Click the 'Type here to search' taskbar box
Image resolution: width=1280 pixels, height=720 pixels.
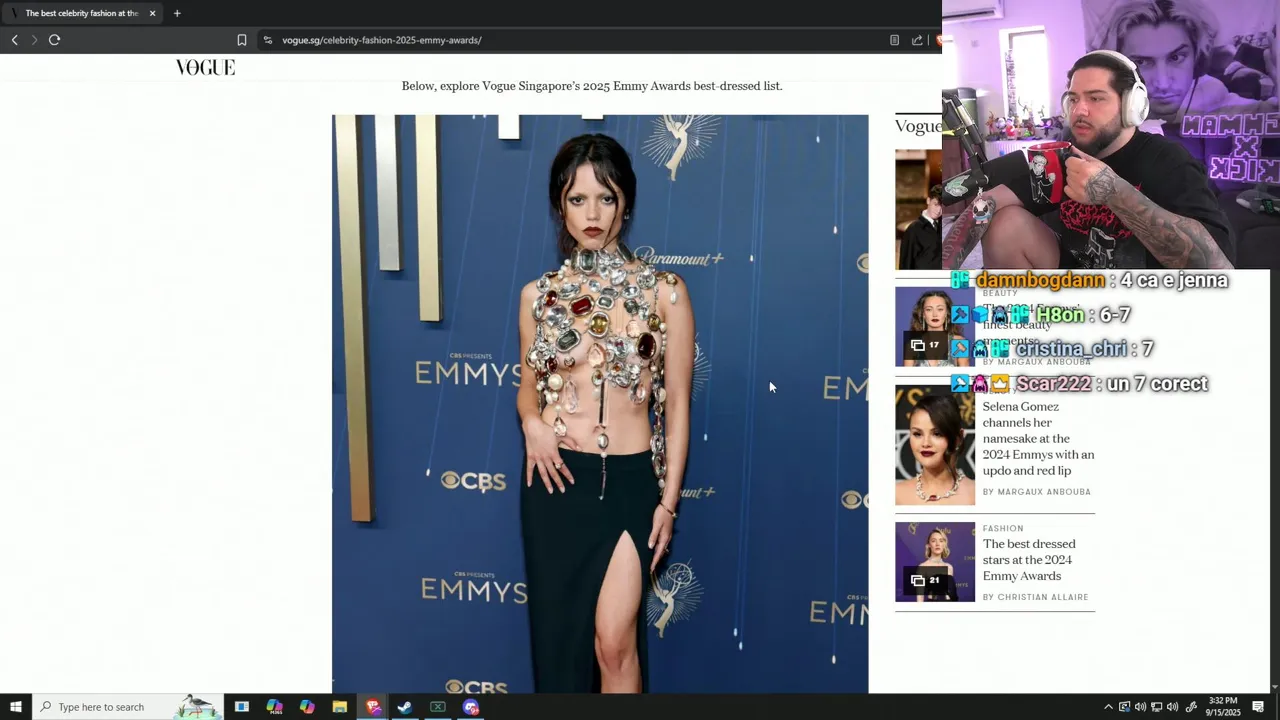128,707
